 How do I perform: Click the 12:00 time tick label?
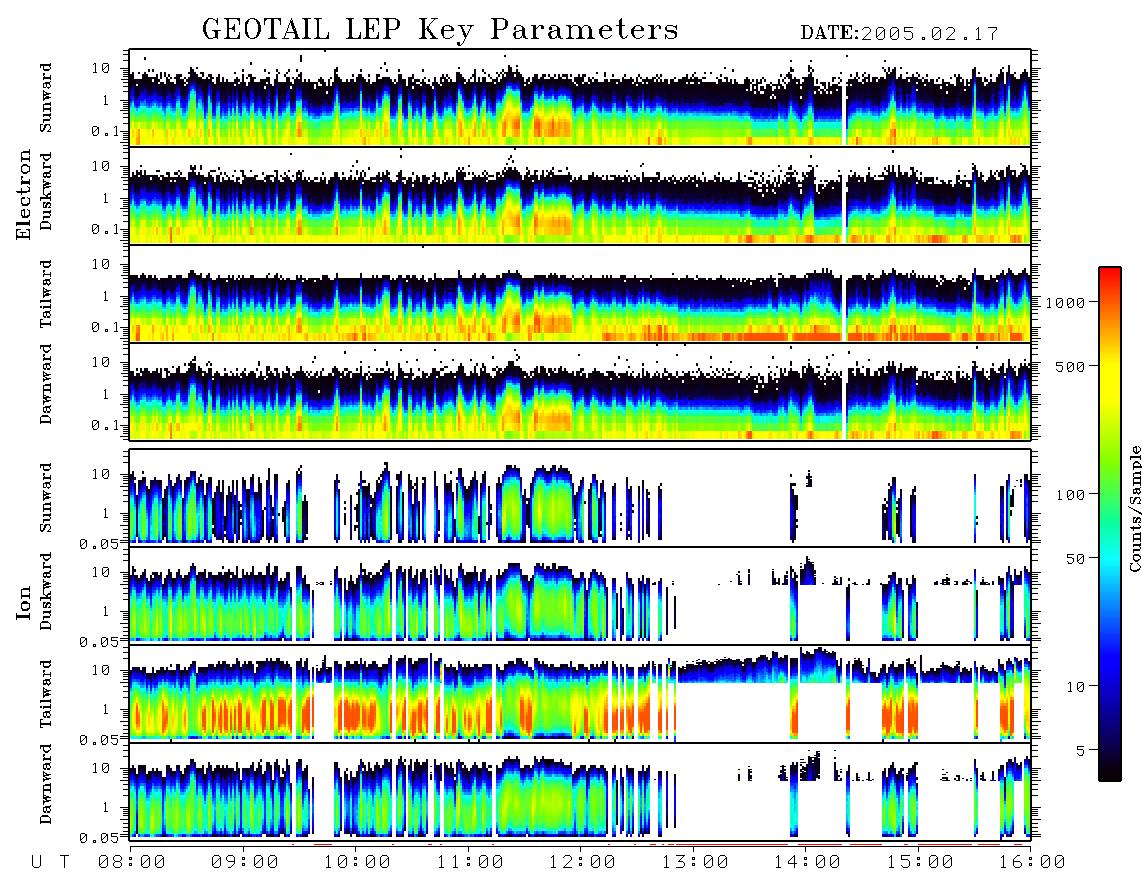582,863
